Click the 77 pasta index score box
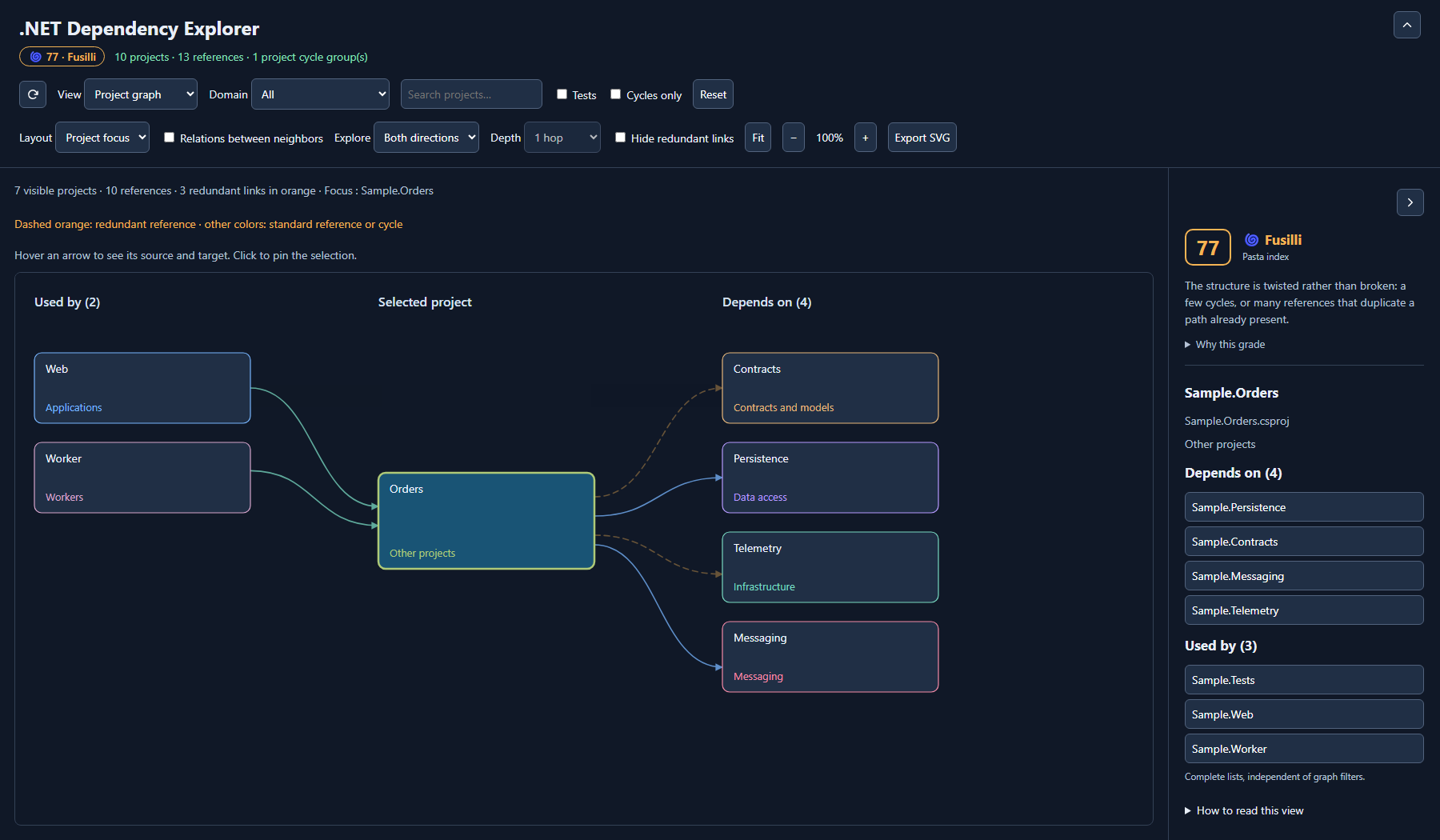This screenshot has width=1440, height=840. (1208, 247)
